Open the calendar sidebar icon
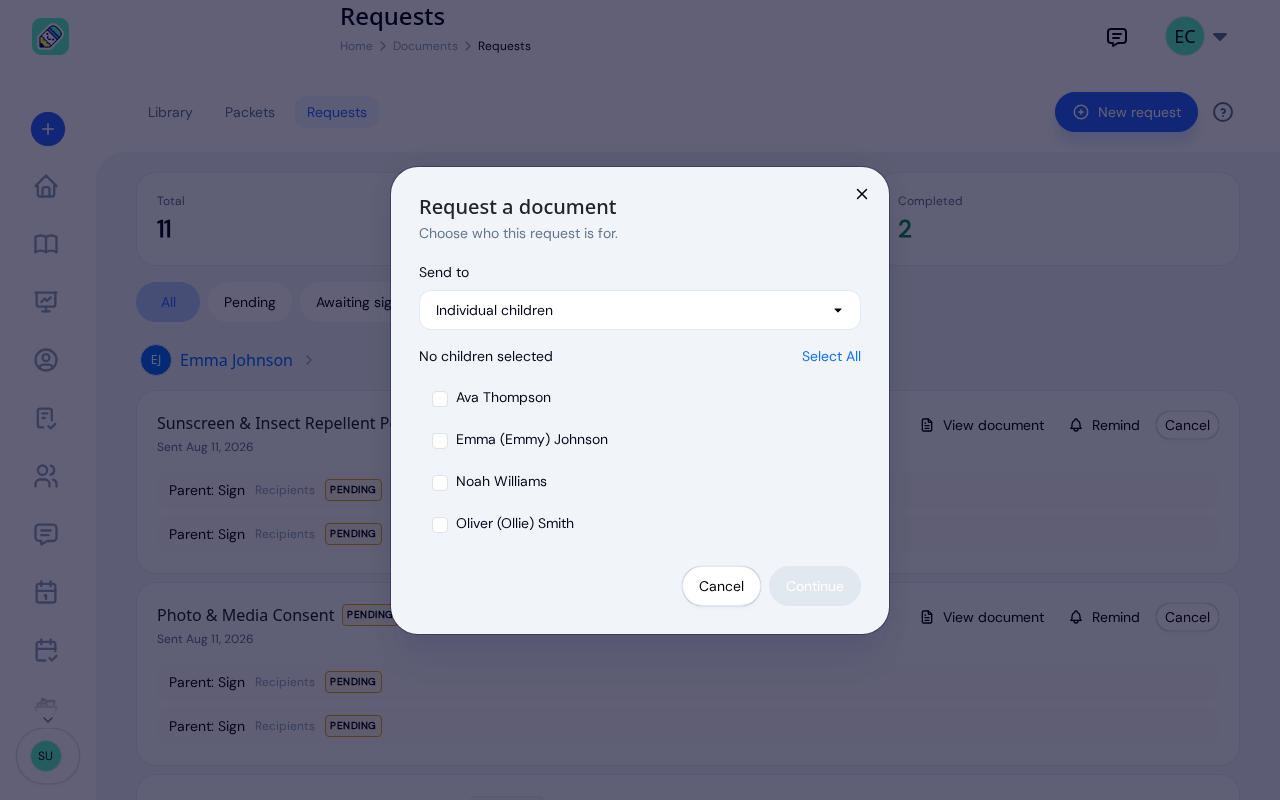1280x800 pixels. 46,592
